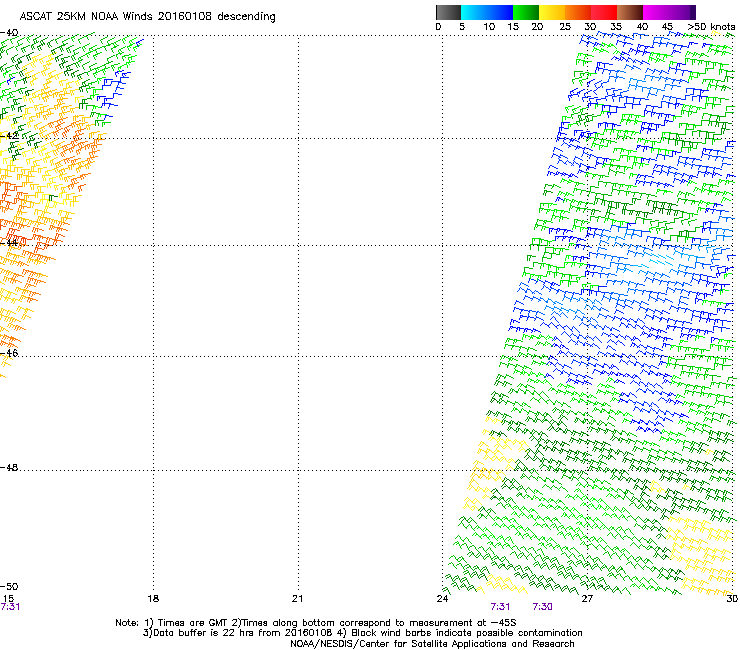
Task: Click the purple '7:31' time below longitude 15
Action: 10,607
